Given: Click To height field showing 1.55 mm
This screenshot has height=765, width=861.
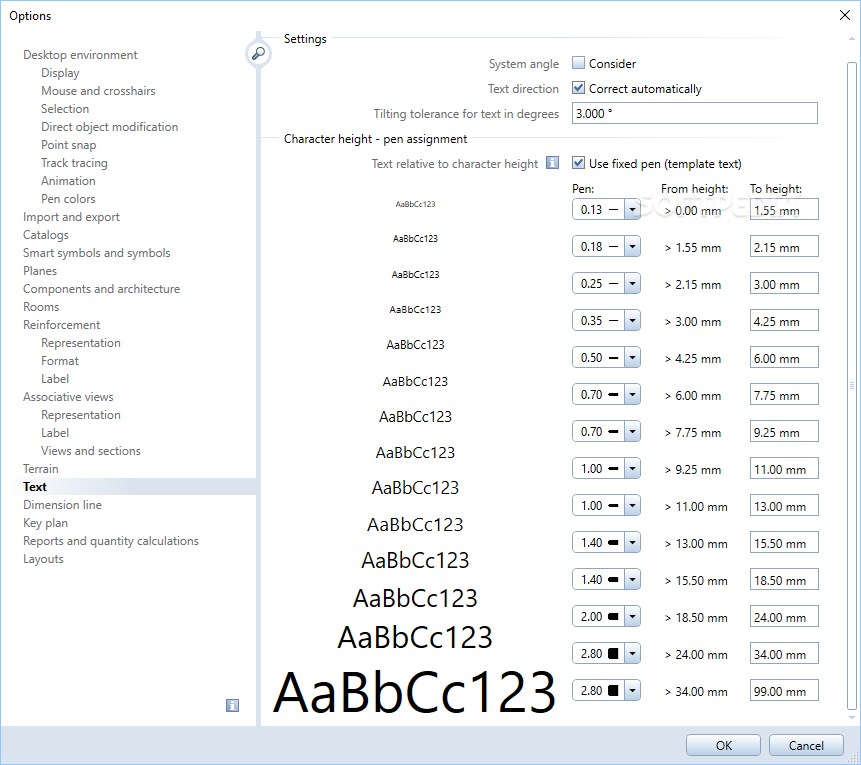Looking at the screenshot, I should pyautogui.click(x=784, y=210).
